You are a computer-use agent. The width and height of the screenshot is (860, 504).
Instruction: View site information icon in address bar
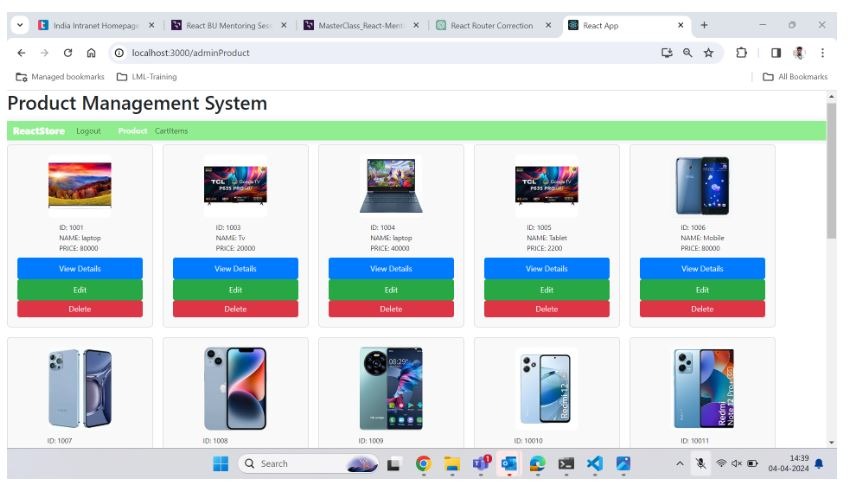(119, 53)
